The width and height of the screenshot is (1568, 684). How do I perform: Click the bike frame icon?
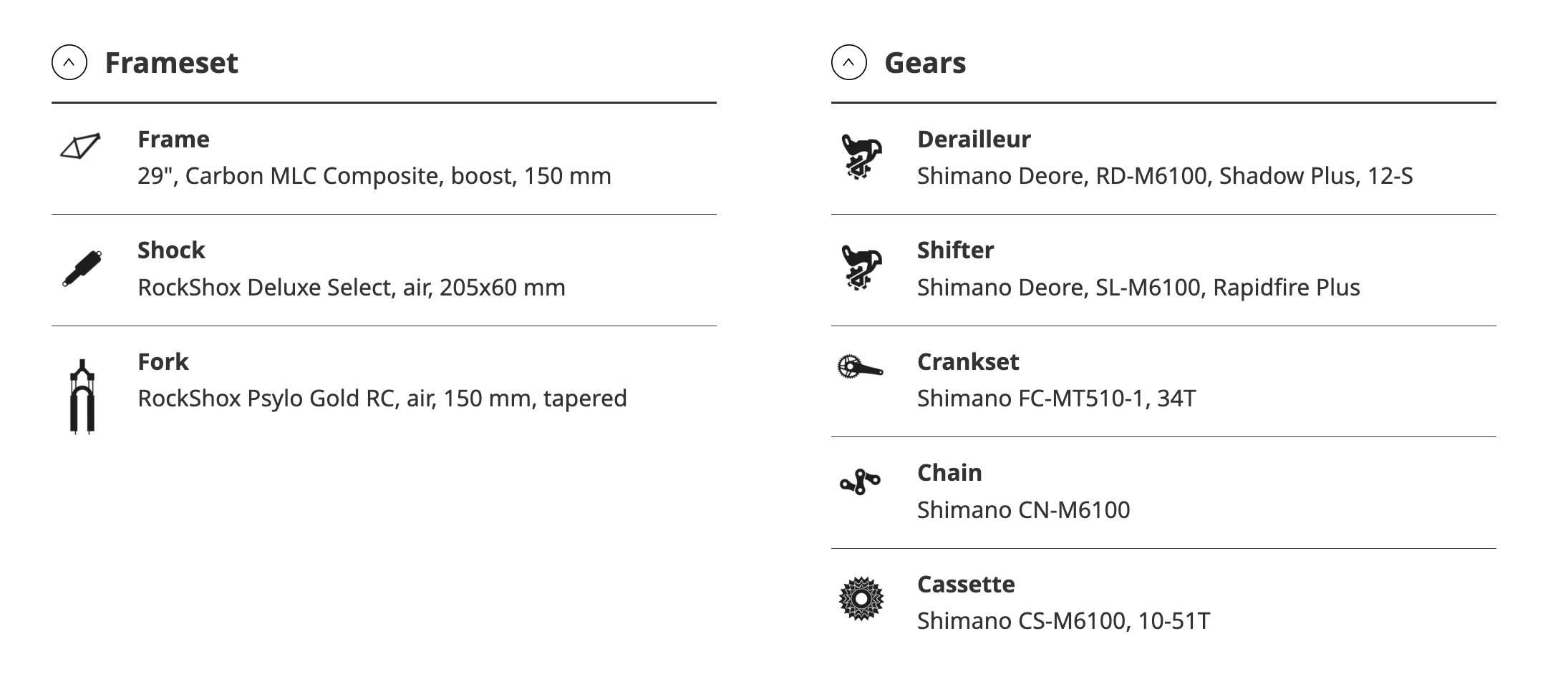coord(80,146)
